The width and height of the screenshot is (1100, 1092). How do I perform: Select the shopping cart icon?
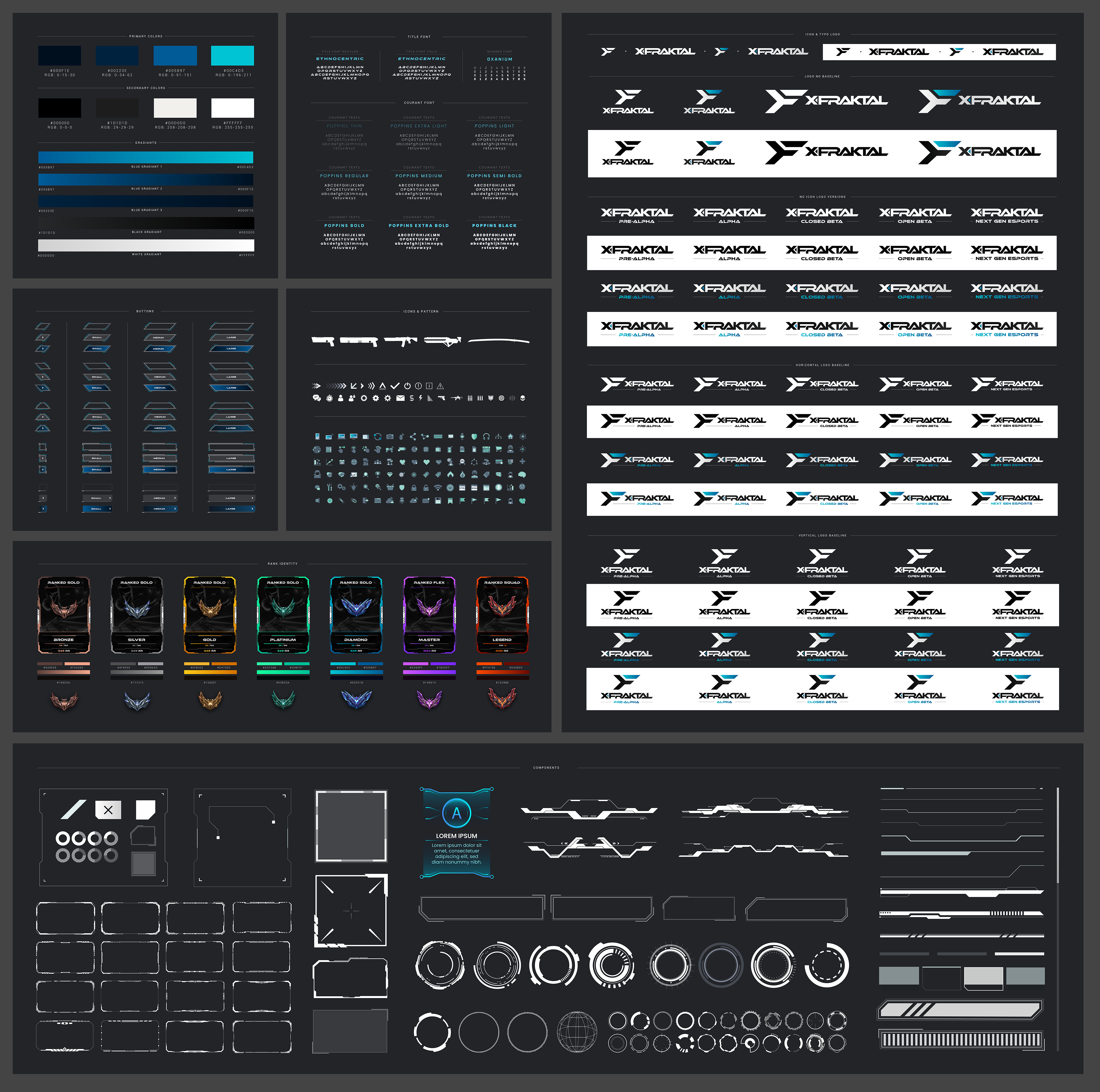pos(499,449)
